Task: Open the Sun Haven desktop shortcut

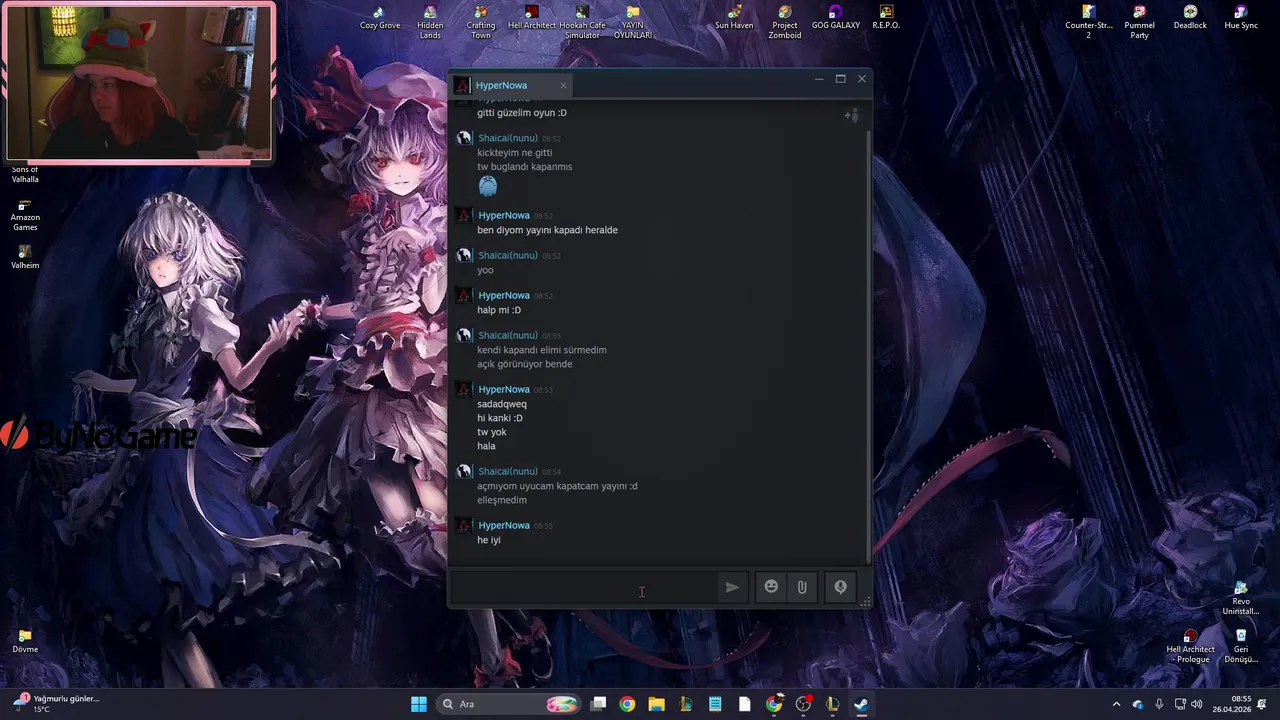Action: pos(734,18)
